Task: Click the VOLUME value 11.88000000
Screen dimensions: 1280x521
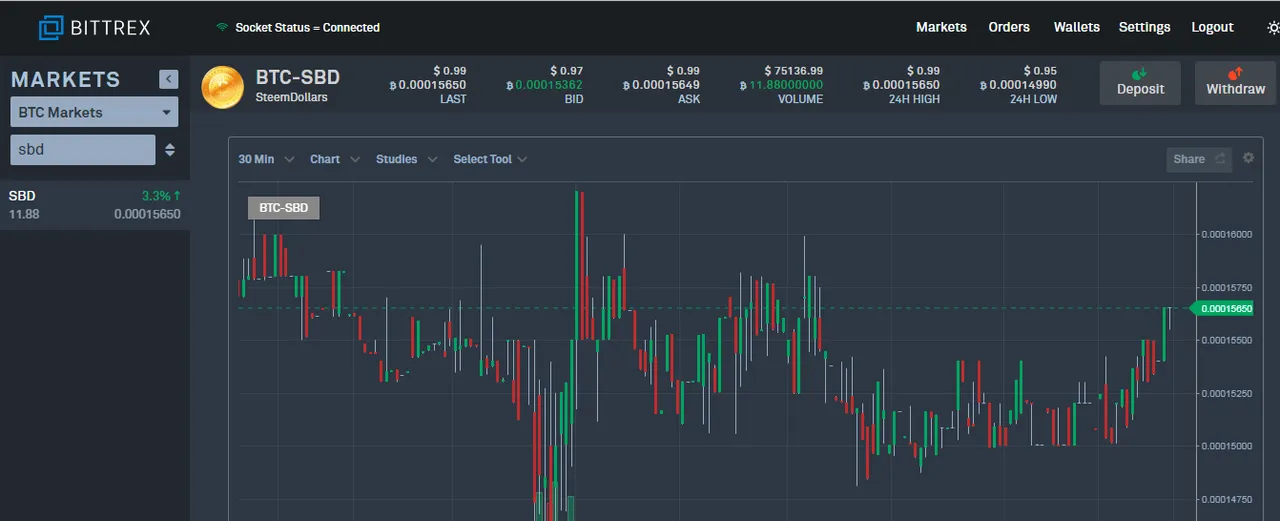Action: [780, 85]
